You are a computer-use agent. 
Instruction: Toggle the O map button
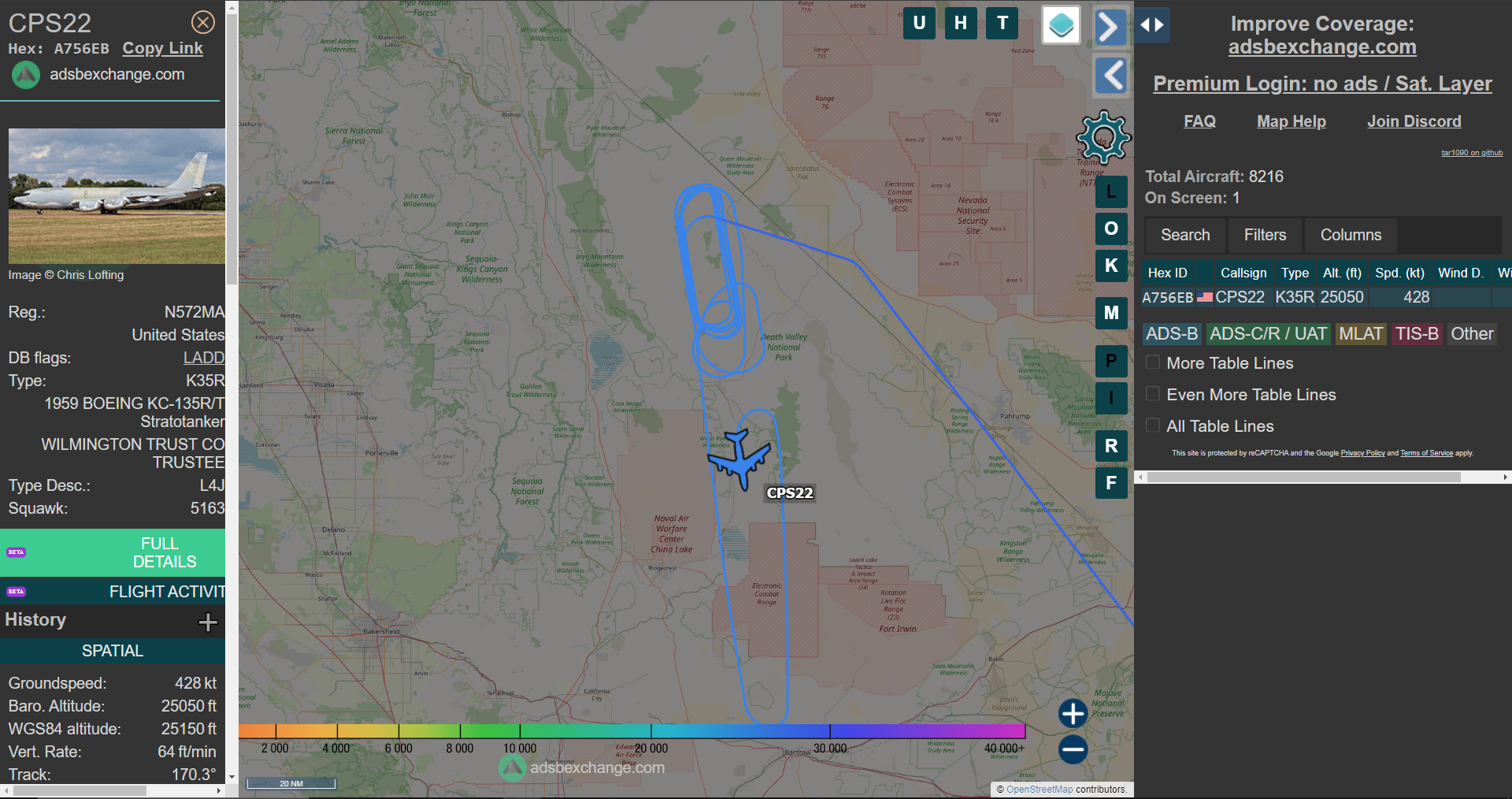[x=1111, y=229]
